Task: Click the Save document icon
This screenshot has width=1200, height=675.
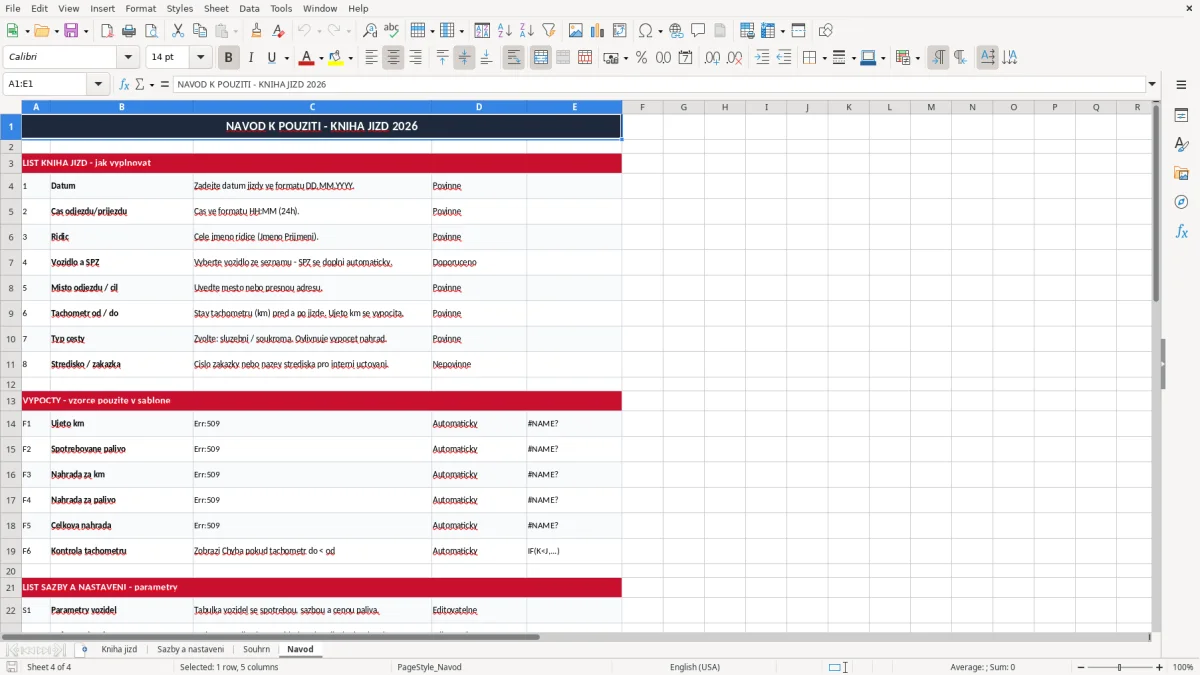Action: coord(71,31)
